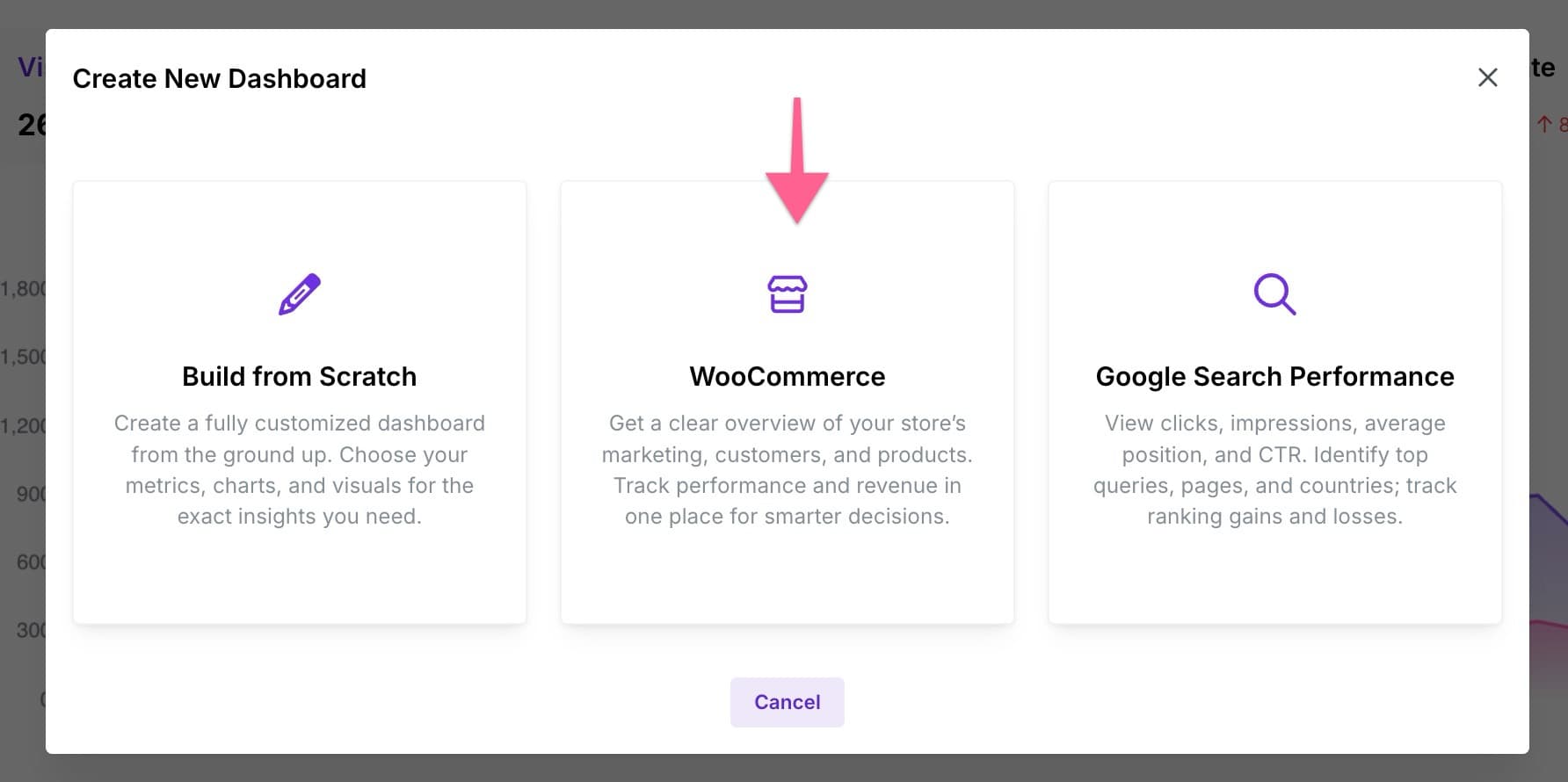The height and width of the screenshot is (782, 1568).
Task: Click the magnifying glass icon for Google Search
Action: [1274, 294]
